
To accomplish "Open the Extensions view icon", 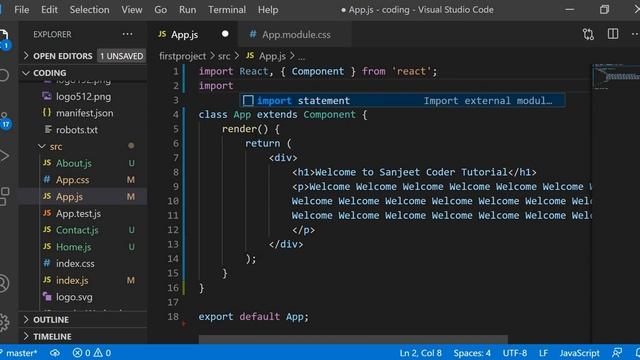I will pos(4,196).
